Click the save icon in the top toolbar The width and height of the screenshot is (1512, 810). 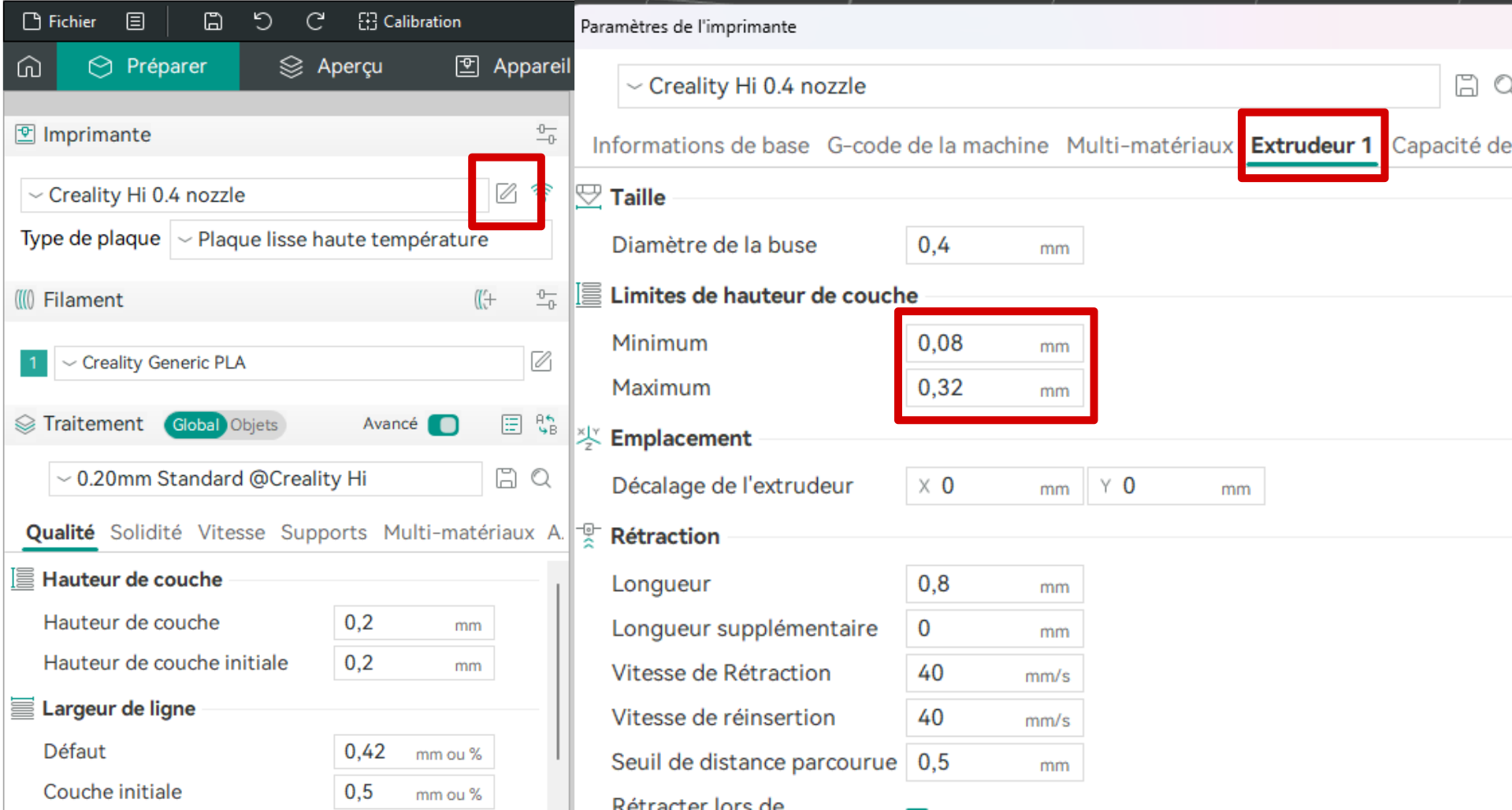(x=213, y=21)
